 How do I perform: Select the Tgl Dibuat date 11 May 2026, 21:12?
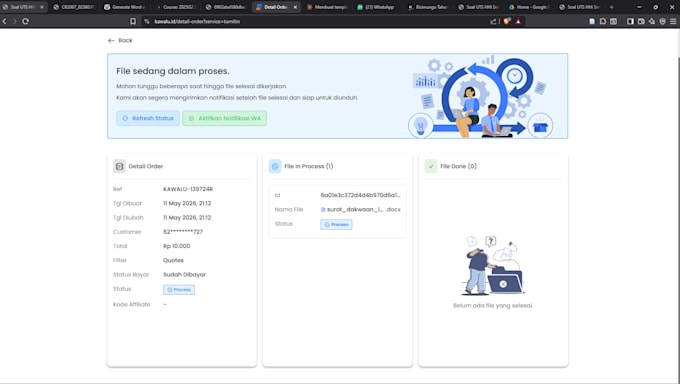click(x=187, y=203)
